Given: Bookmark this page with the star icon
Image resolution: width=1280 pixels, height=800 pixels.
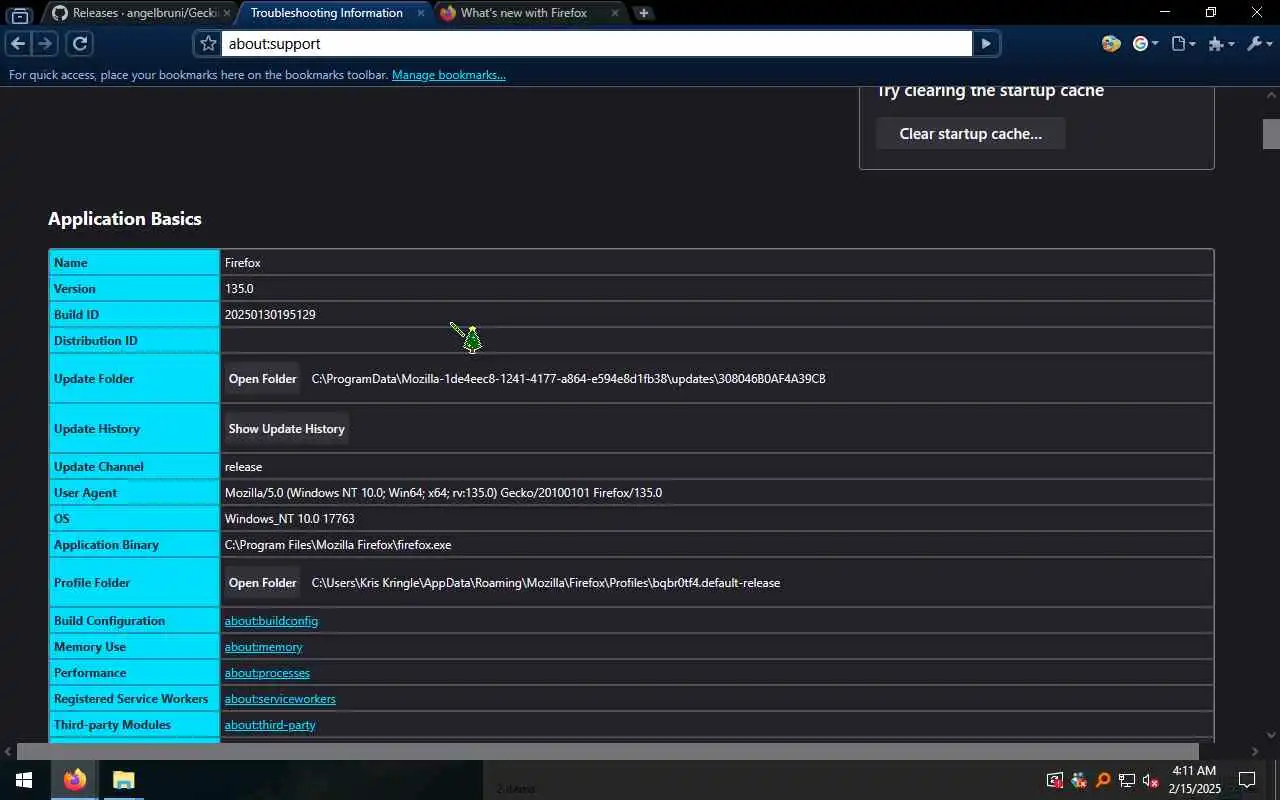Looking at the screenshot, I should click(208, 44).
